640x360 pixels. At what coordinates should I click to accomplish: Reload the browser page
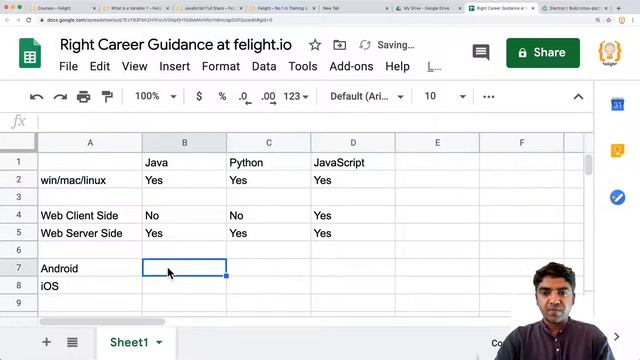pos(29,20)
